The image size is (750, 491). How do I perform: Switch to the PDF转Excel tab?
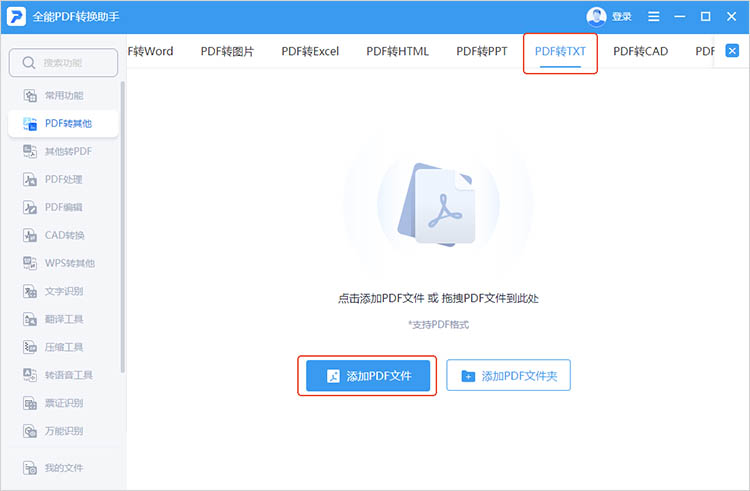tap(310, 51)
